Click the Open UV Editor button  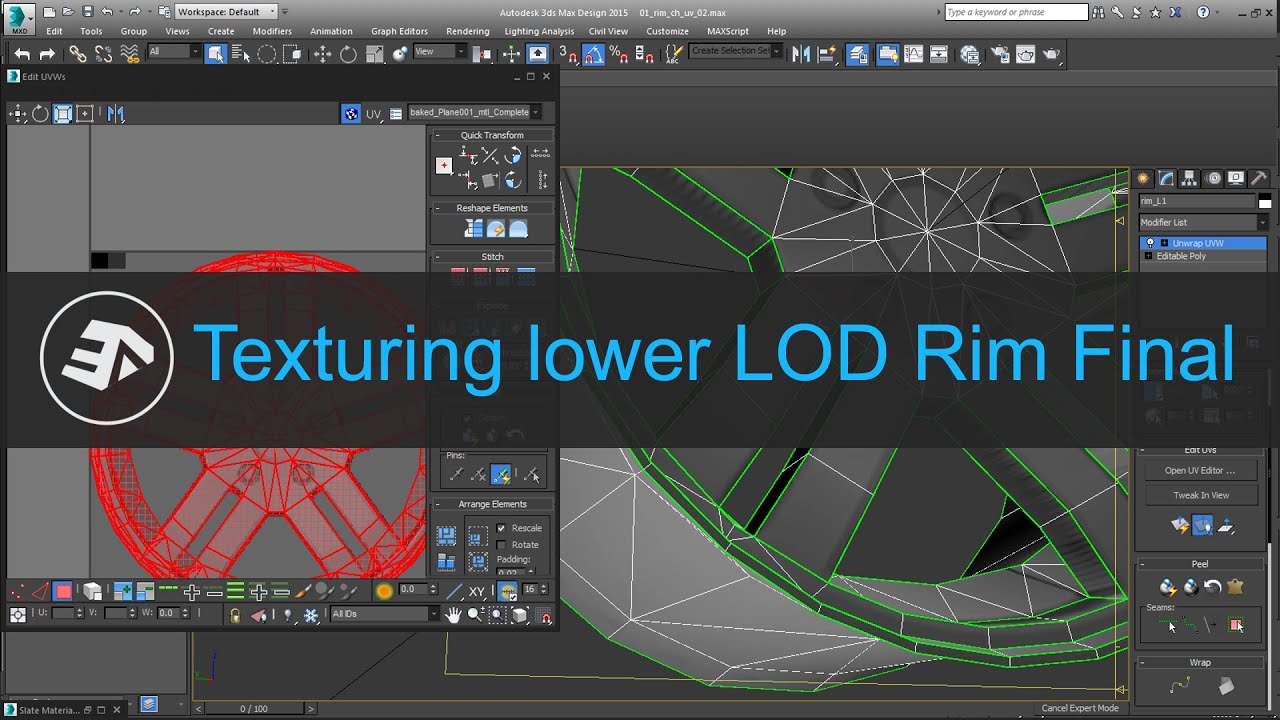point(1200,470)
